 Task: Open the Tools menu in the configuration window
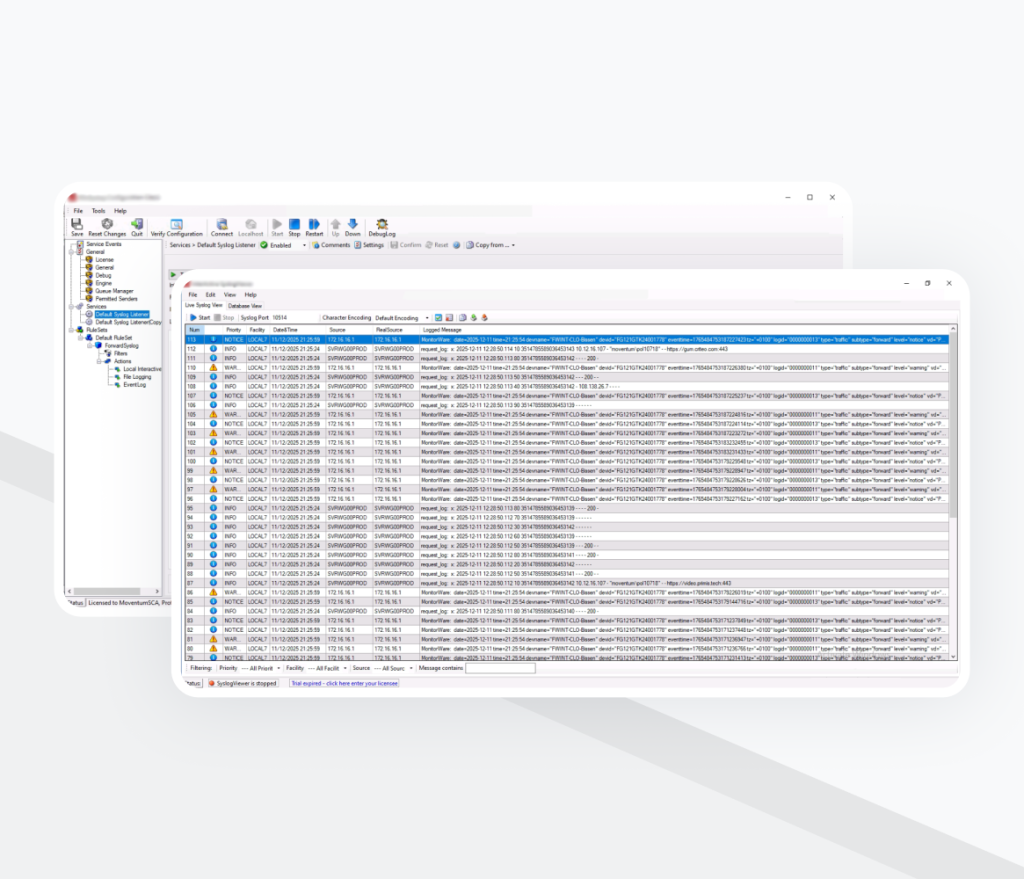[98, 211]
